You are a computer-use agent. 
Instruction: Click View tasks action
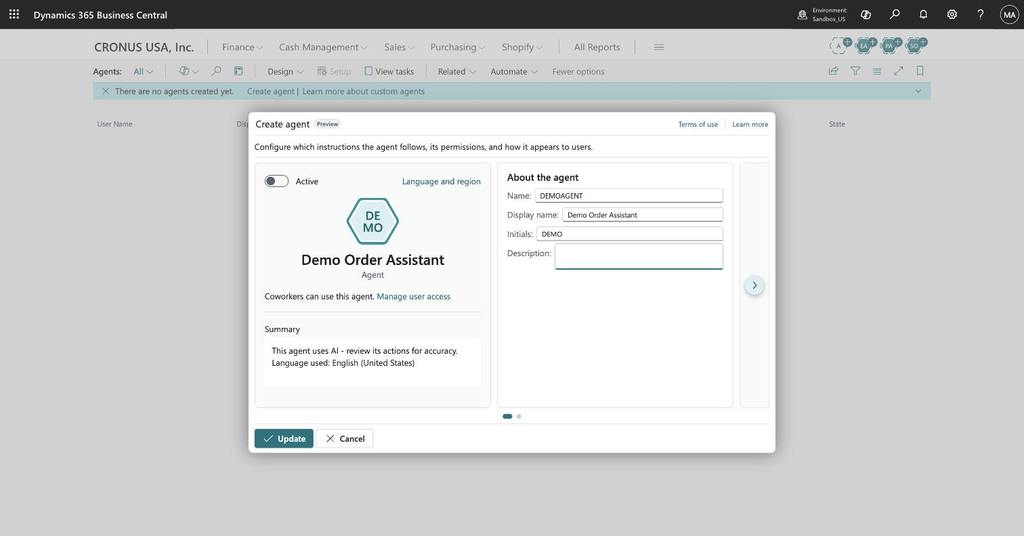[x=389, y=72]
